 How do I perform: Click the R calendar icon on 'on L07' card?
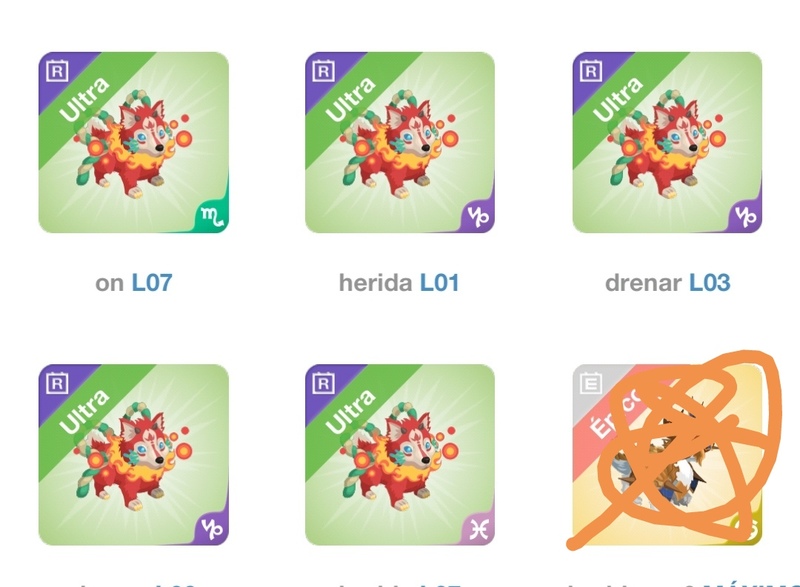(x=57, y=71)
